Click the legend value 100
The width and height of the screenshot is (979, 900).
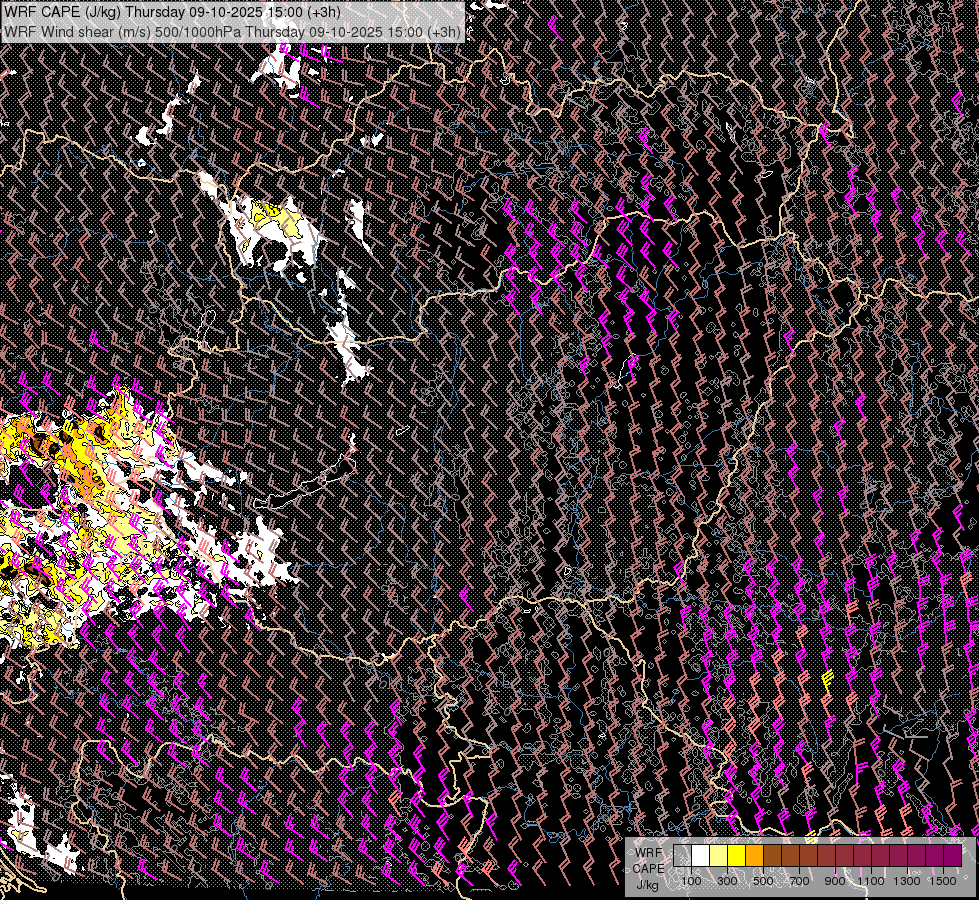pyautogui.click(x=691, y=881)
